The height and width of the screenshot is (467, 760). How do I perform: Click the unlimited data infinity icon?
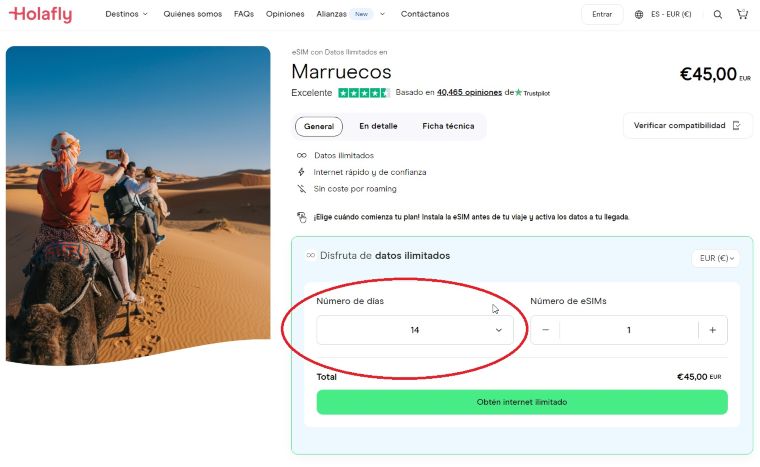coord(302,155)
